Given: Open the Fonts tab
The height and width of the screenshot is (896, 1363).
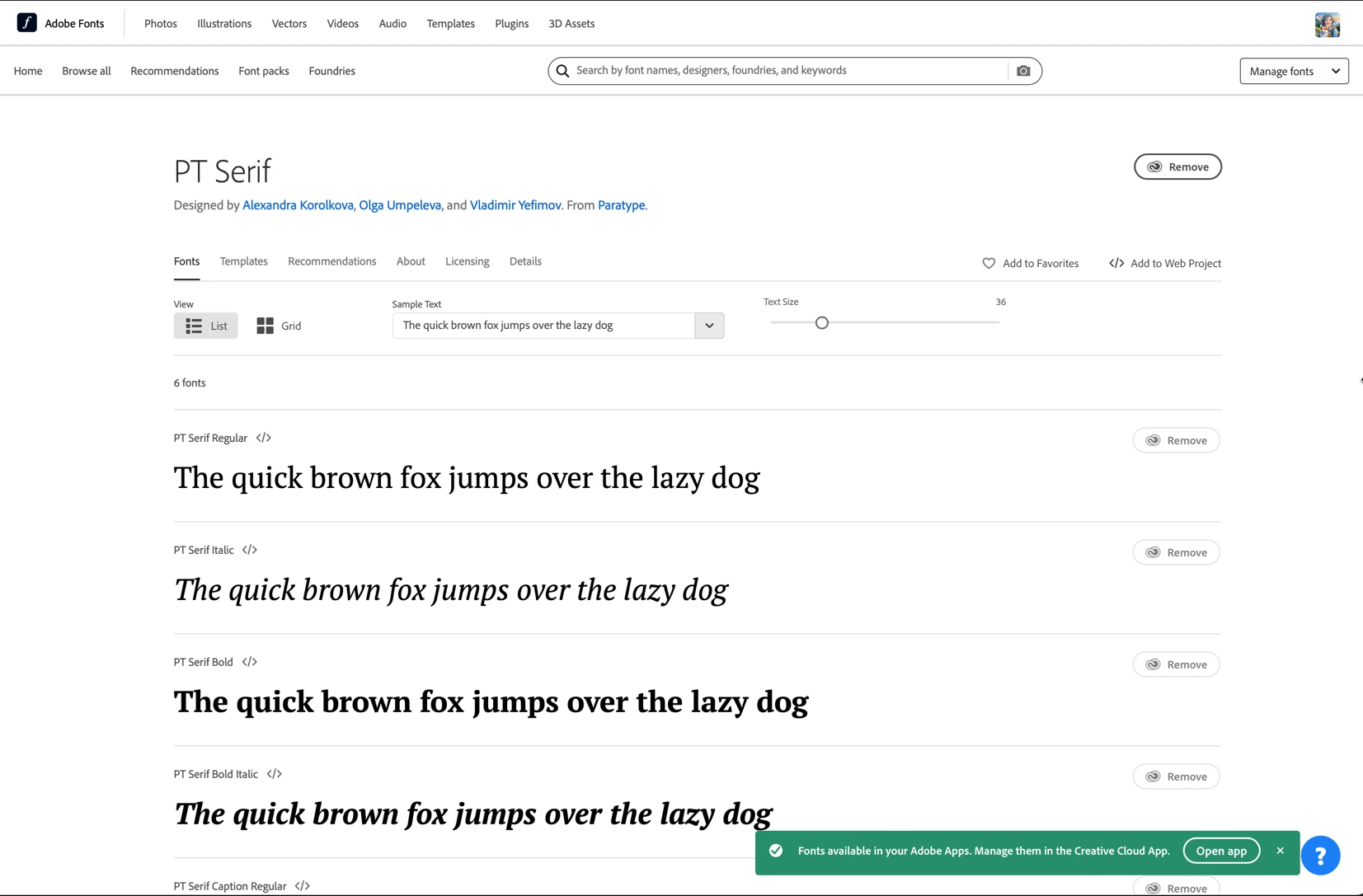Looking at the screenshot, I should [186, 261].
